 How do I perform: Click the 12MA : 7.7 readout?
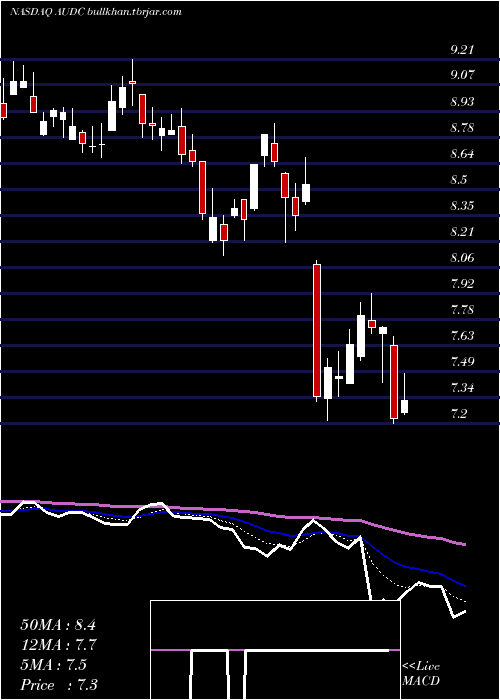[58, 645]
